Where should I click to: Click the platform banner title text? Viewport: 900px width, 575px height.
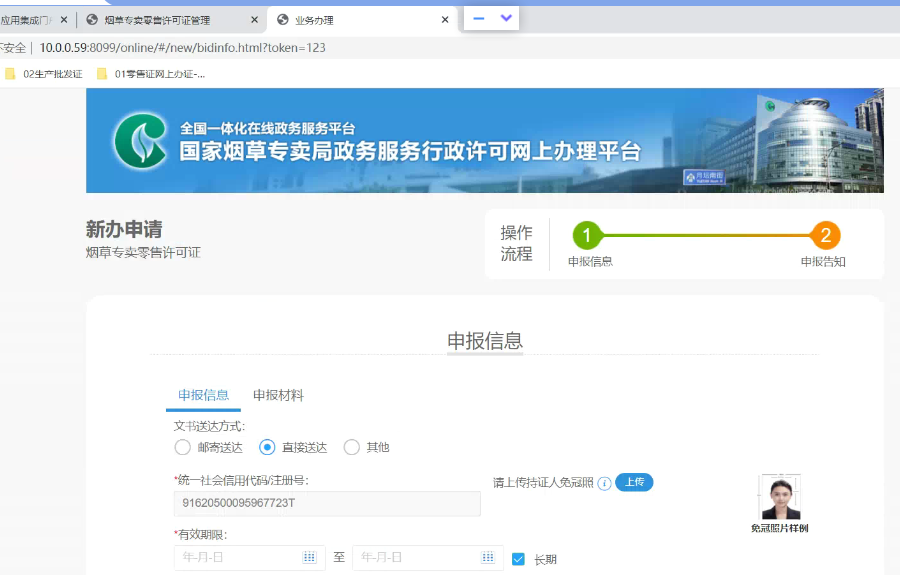[410, 151]
